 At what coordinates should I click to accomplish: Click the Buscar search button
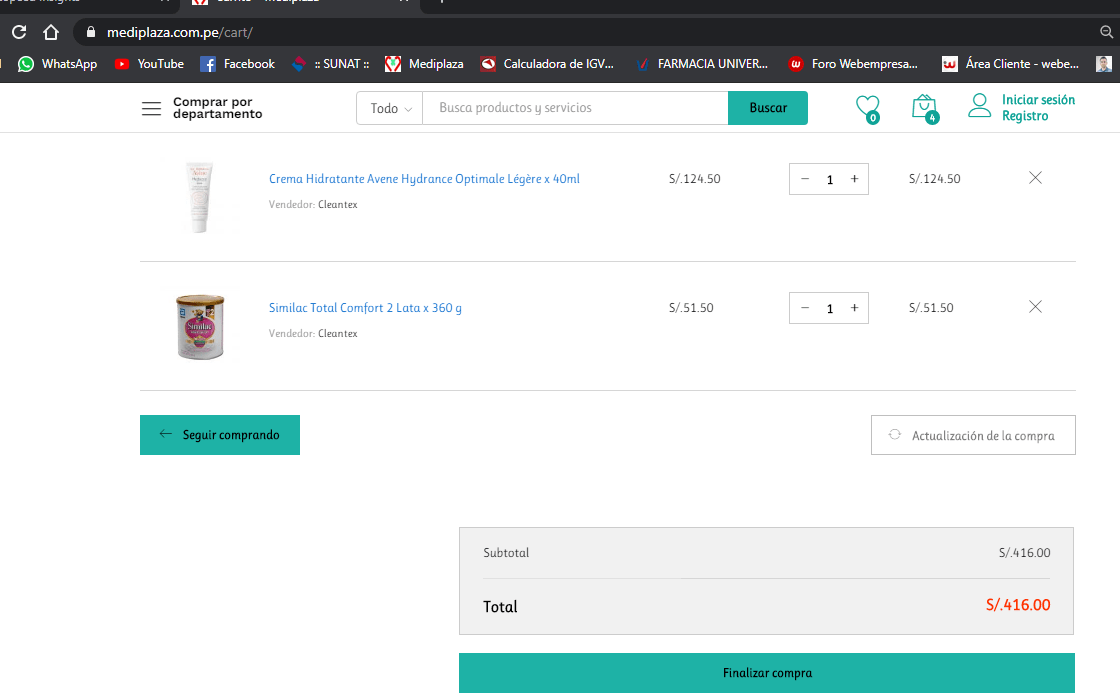[768, 108]
